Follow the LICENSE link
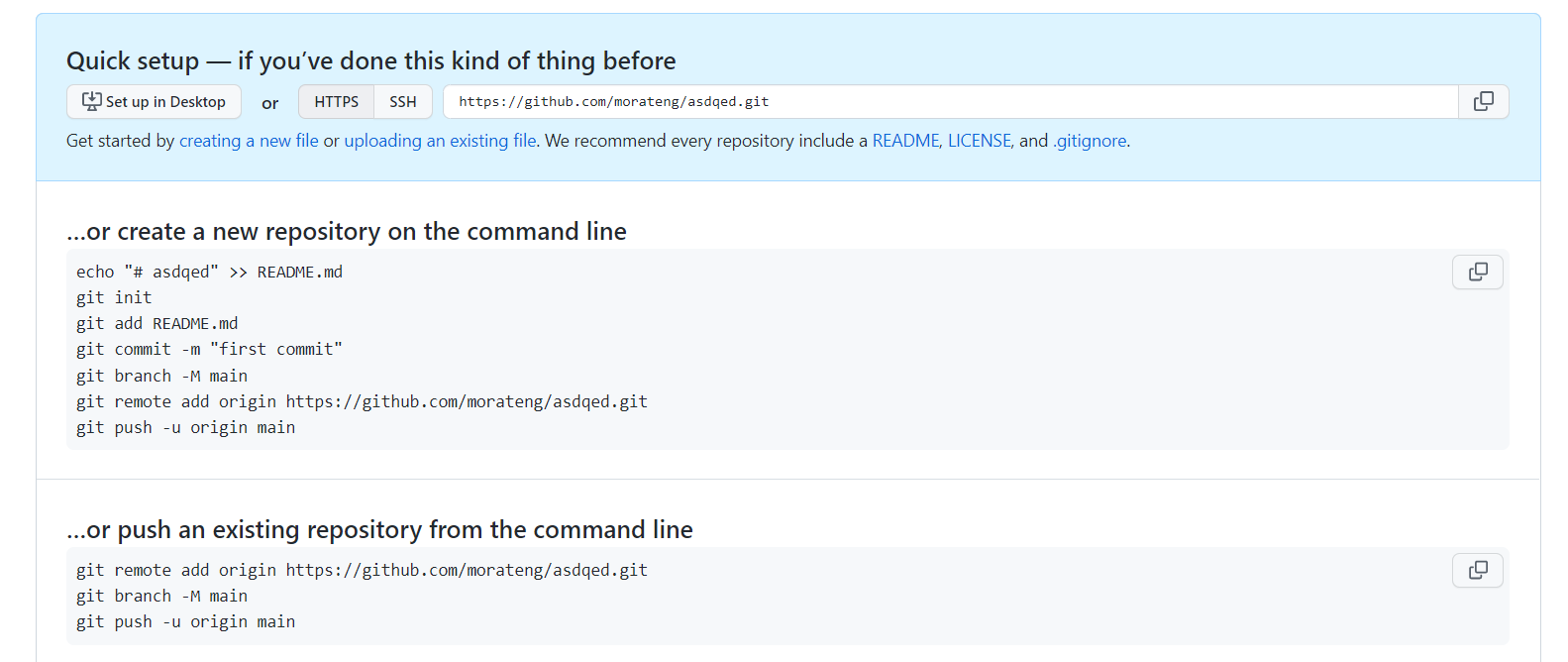The height and width of the screenshot is (662, 1568). [980, 141]
